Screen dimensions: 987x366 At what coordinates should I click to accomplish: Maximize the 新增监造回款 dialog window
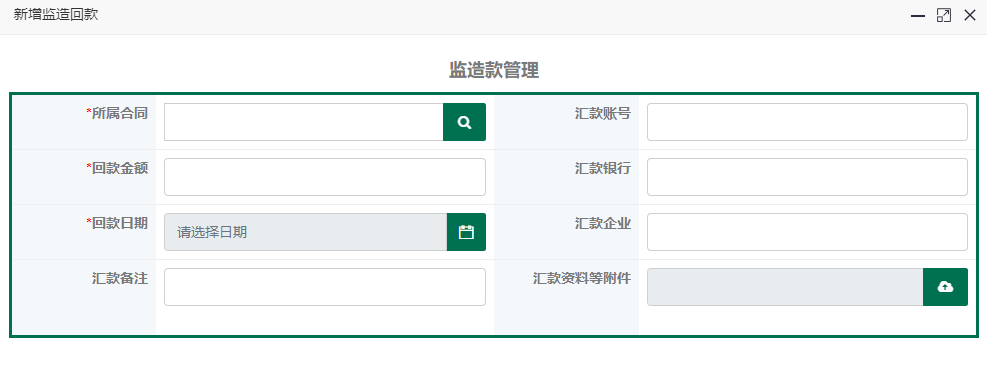(x=944, y=16)
